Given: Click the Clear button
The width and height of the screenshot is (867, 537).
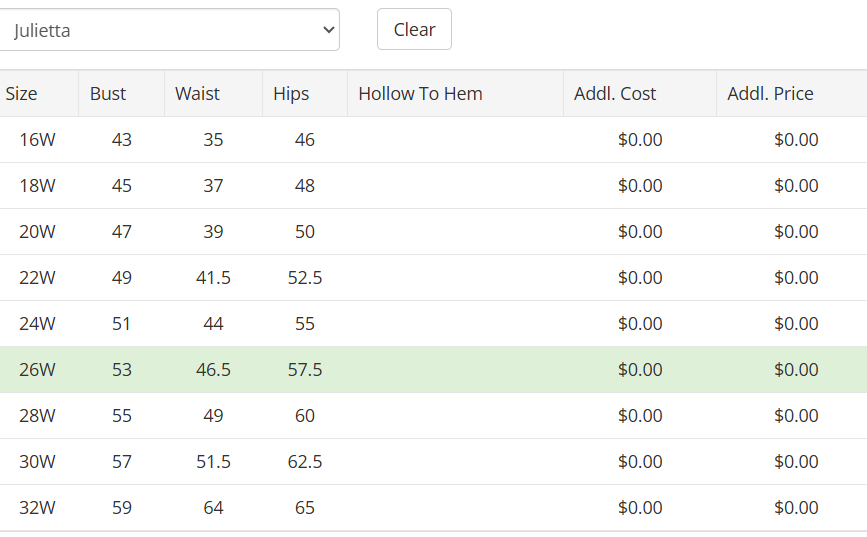Looking at the screenshot, I should click(414, 29).
